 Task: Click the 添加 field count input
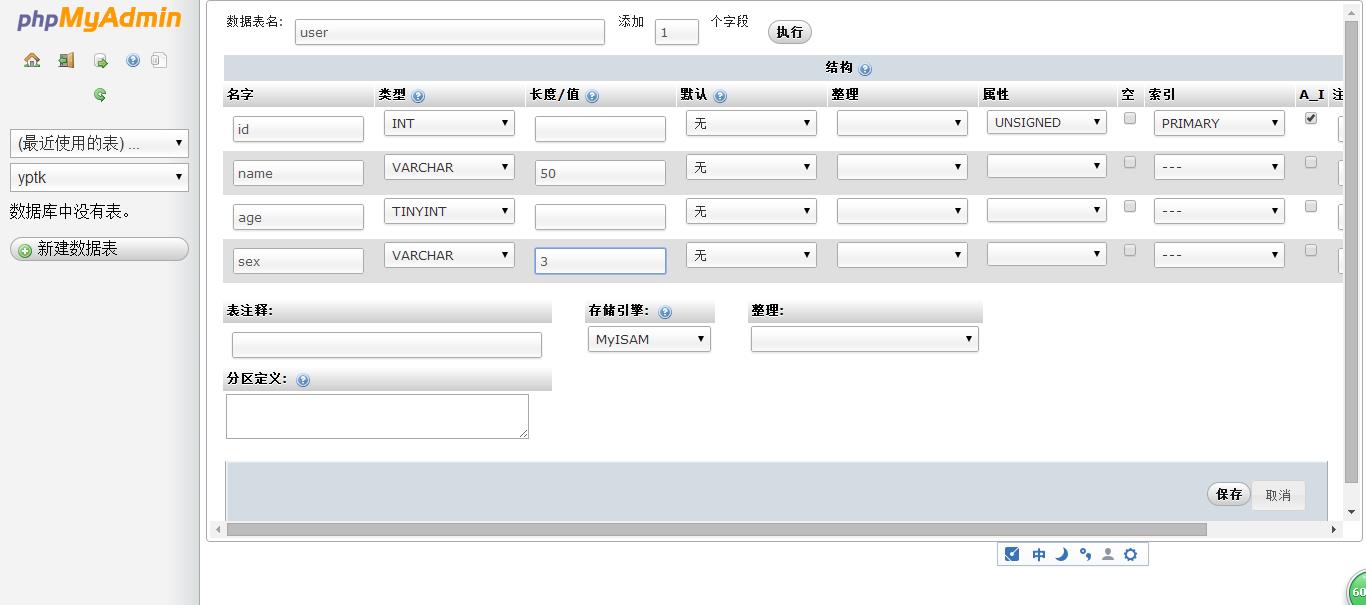pos(677,32)
